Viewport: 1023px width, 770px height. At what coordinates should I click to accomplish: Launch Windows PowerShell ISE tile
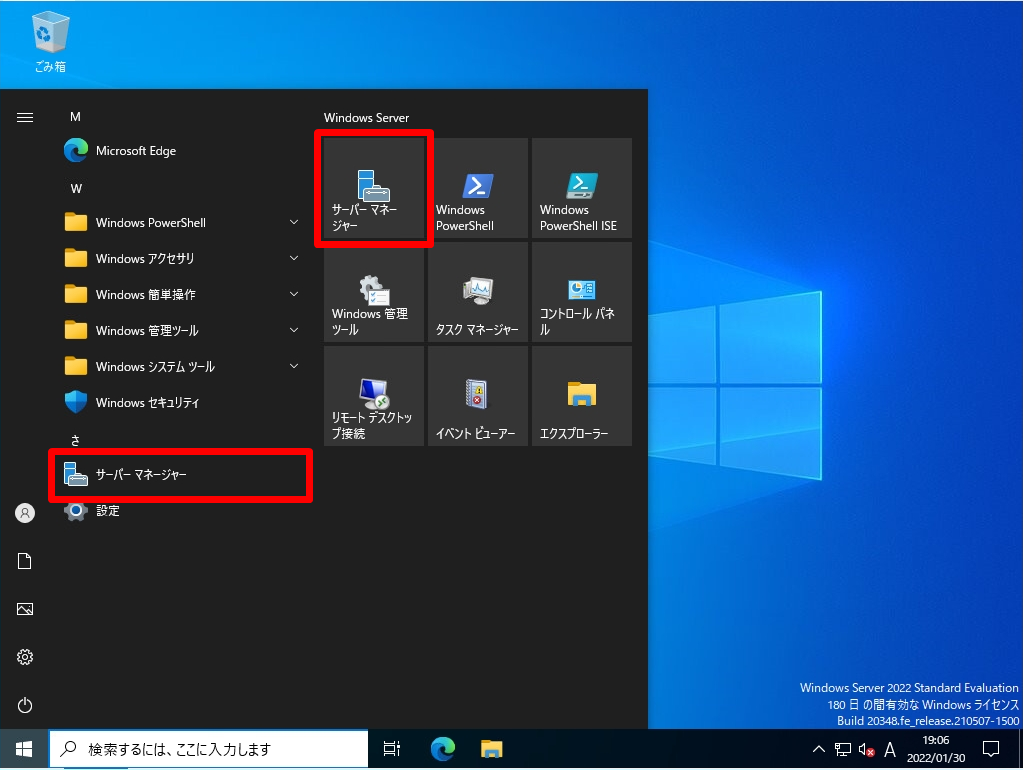[581, 188]
